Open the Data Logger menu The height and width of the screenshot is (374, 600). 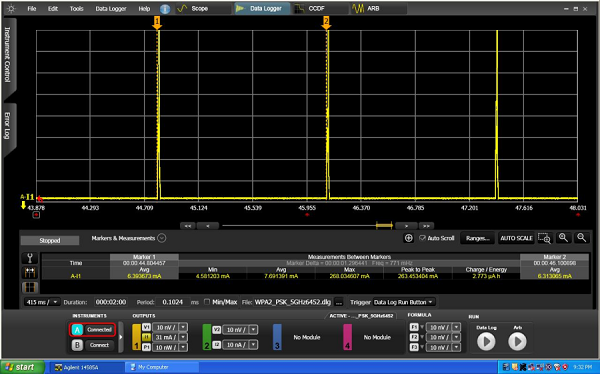[111, 8]
